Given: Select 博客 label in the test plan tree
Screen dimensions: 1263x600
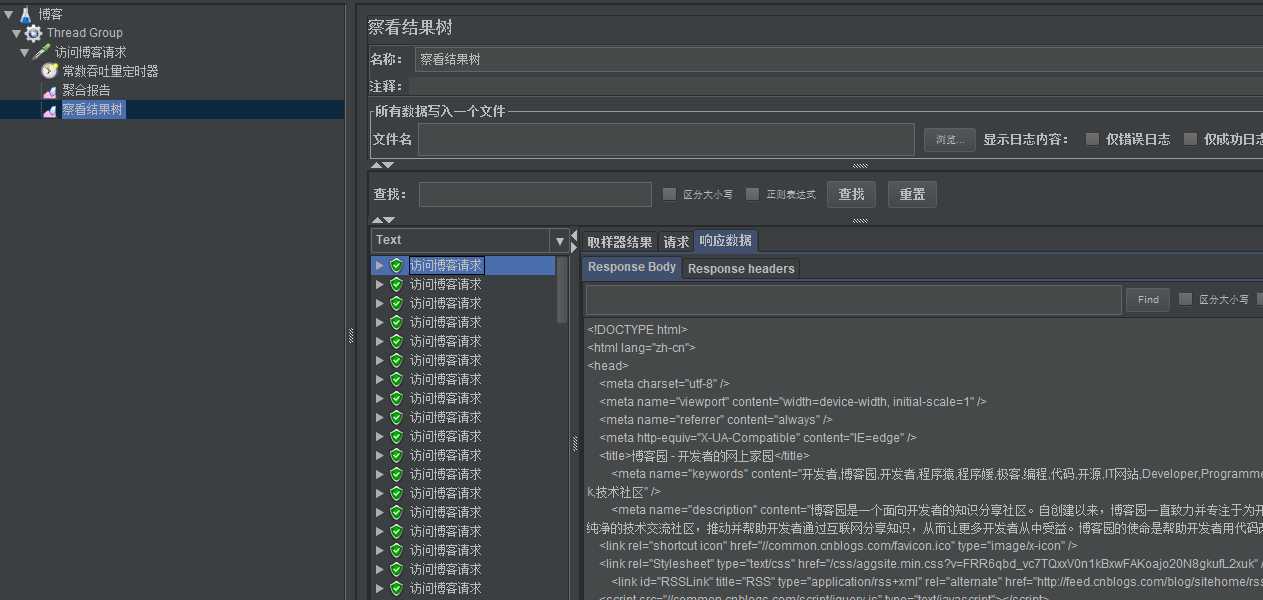Looking at the screenshot, I should pos(50,14).
